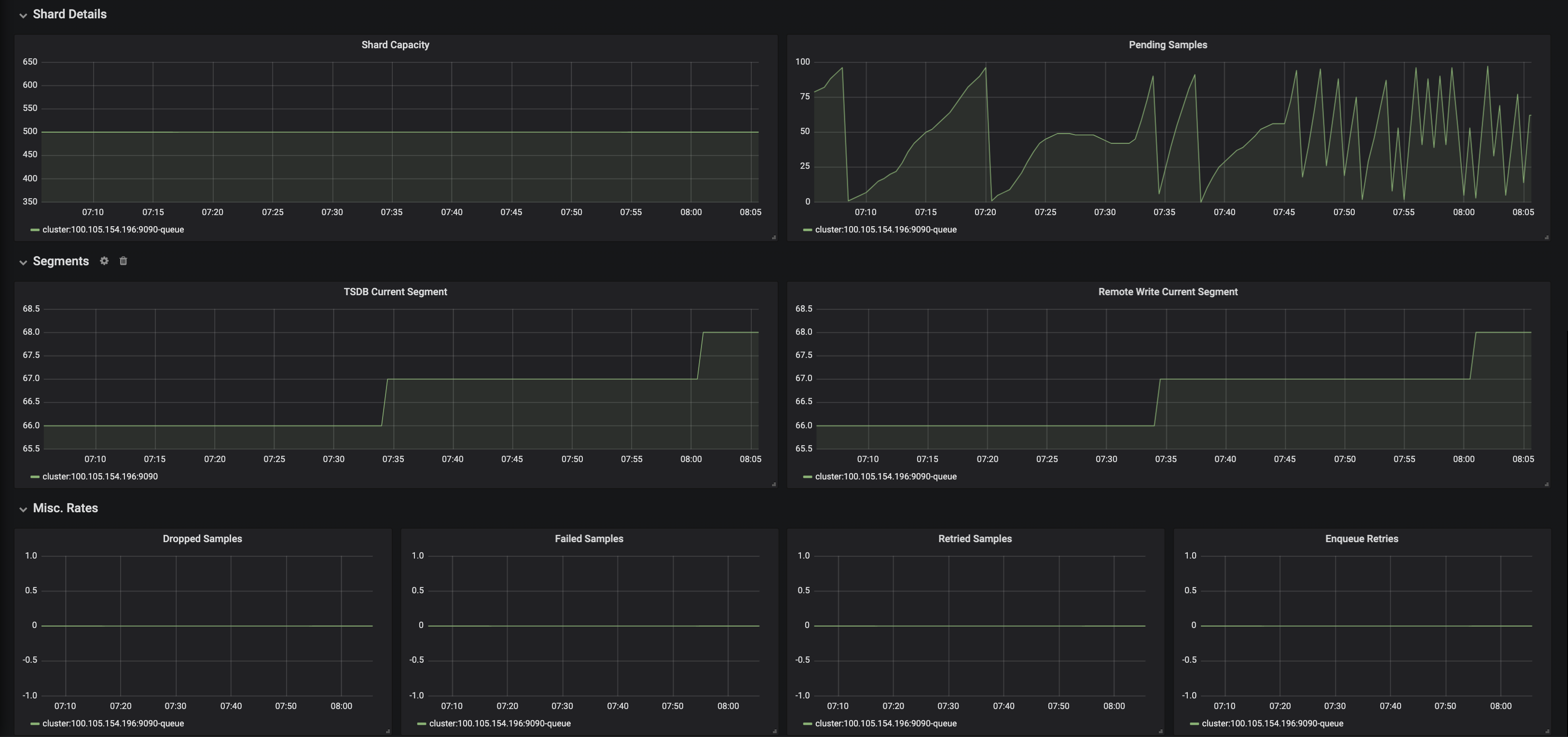
Task: Collapse the Shard Details row chevron
Action: [x=23, y=15]
